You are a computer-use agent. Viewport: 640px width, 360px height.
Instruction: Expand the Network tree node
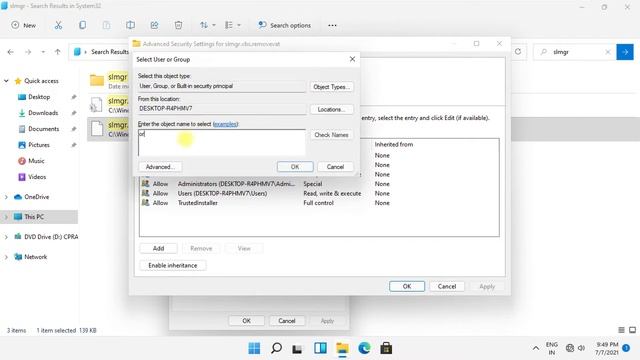[6, 257]
